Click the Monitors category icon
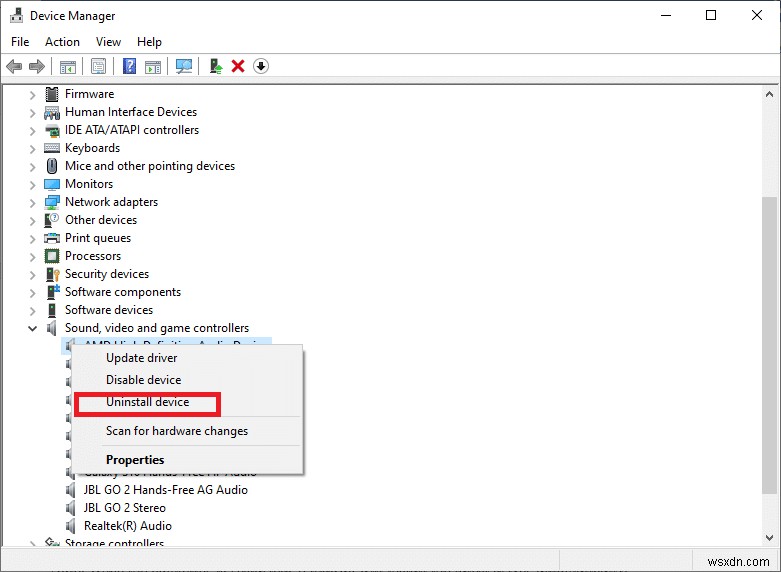 52,184
